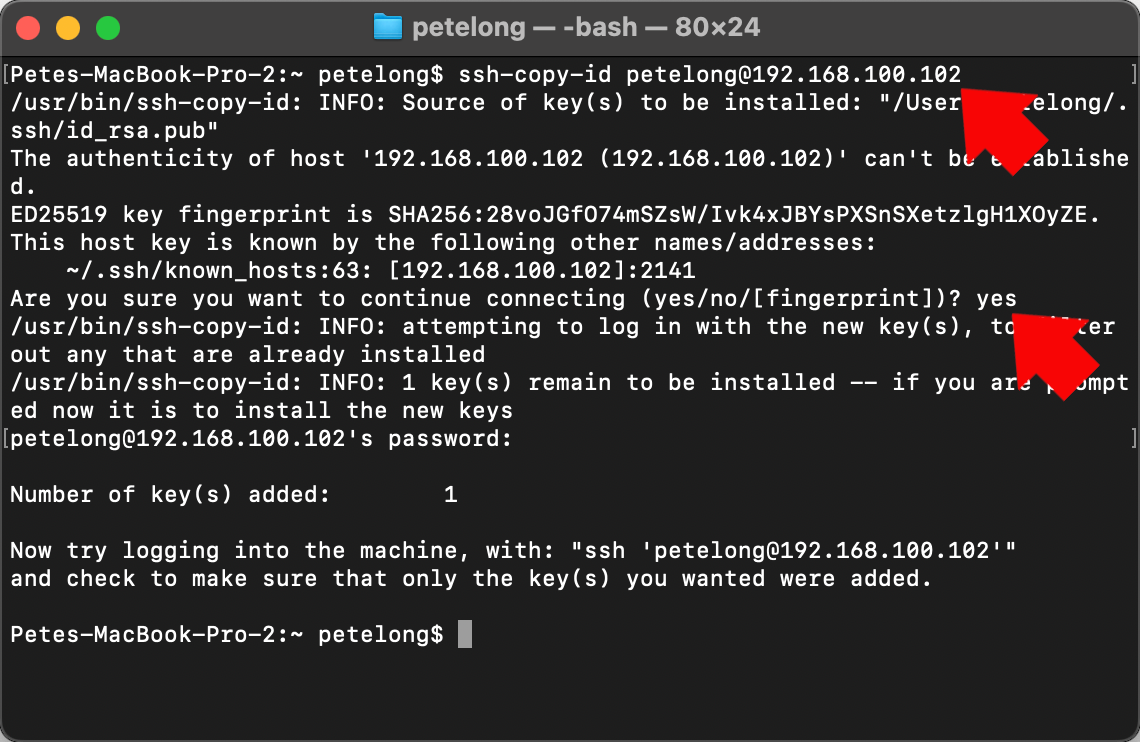Click the red close window button

(28, 28)
